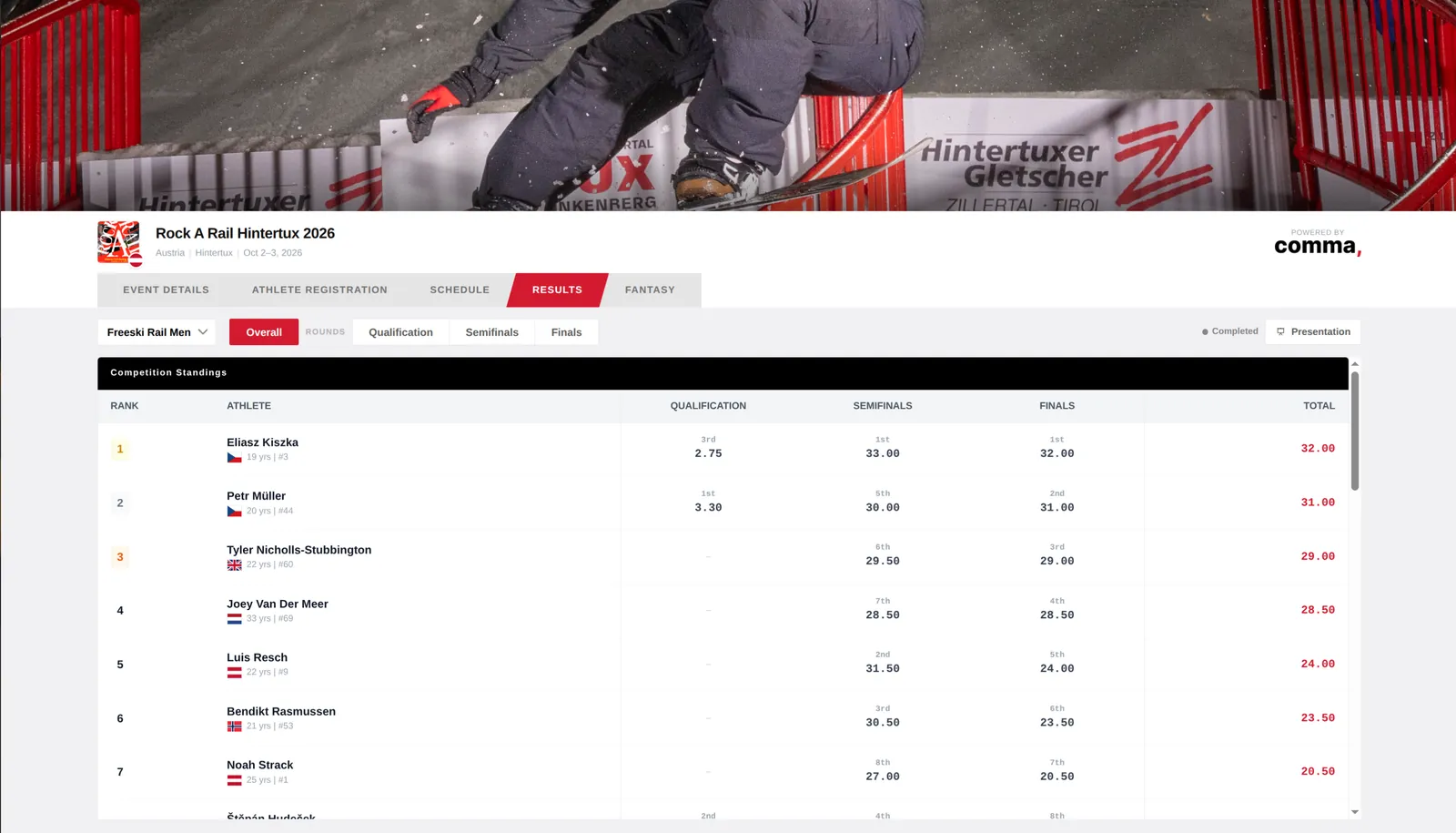Click the Semifinals column header
The width and height of the screenshot is (1456, 833).
[x=883, y=406]
